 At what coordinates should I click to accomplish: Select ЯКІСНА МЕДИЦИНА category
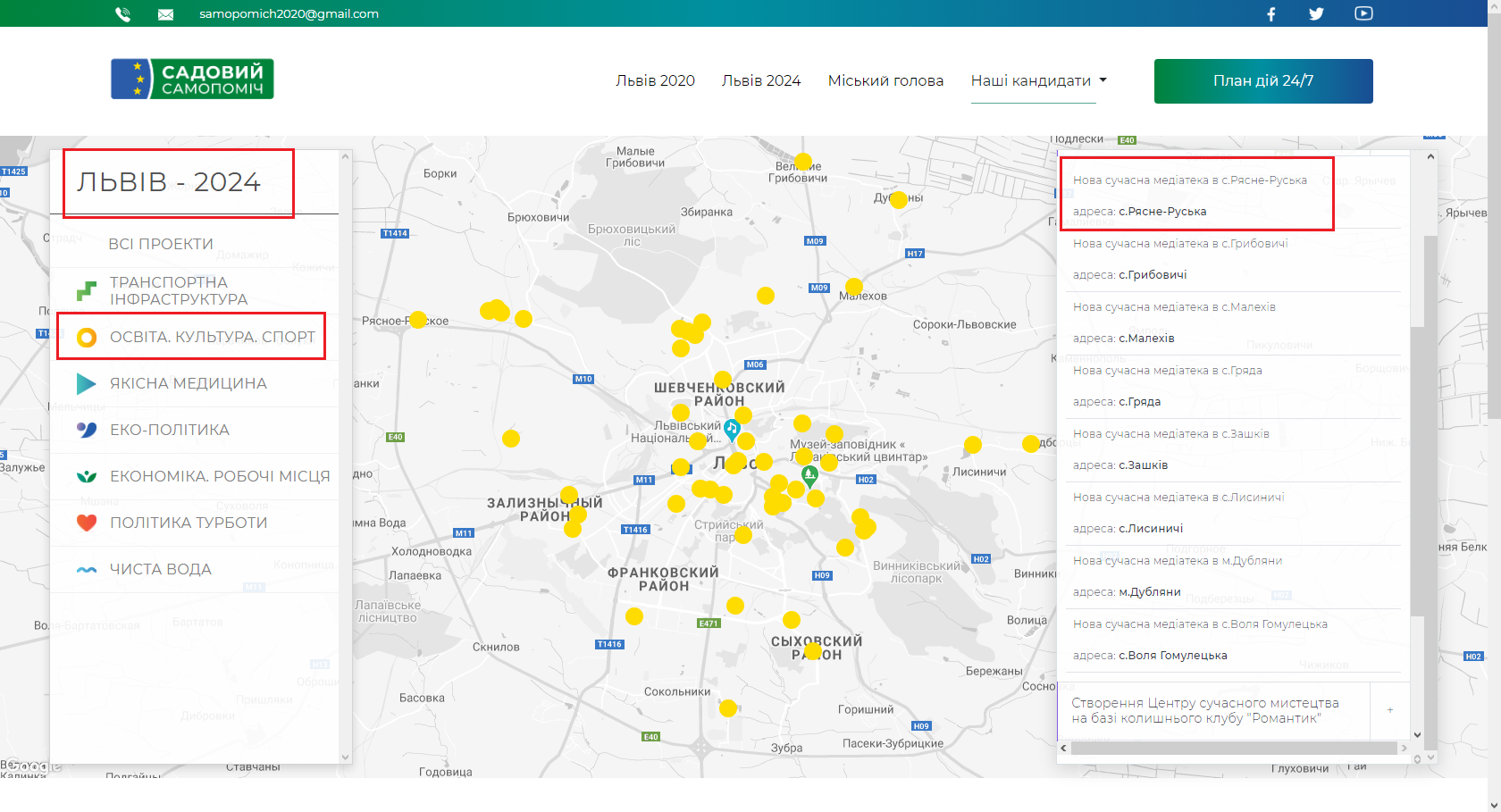pyautogui.click(x=189, y=383)
